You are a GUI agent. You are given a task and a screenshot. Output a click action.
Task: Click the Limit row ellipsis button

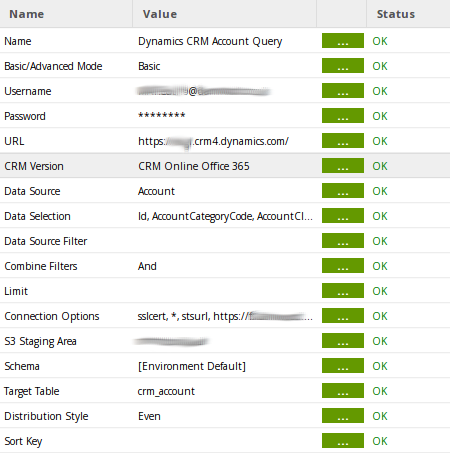(x=343, y=291)
